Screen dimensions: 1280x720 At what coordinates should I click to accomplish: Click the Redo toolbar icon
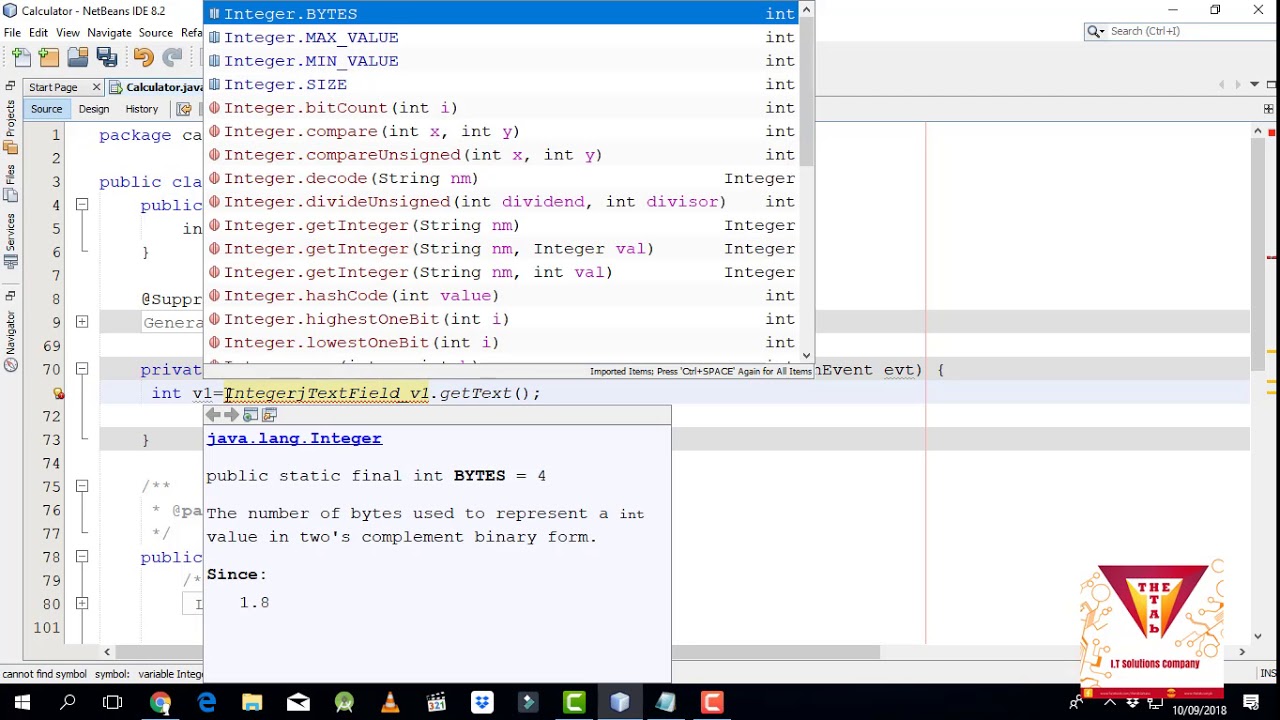tap(172, 58)
